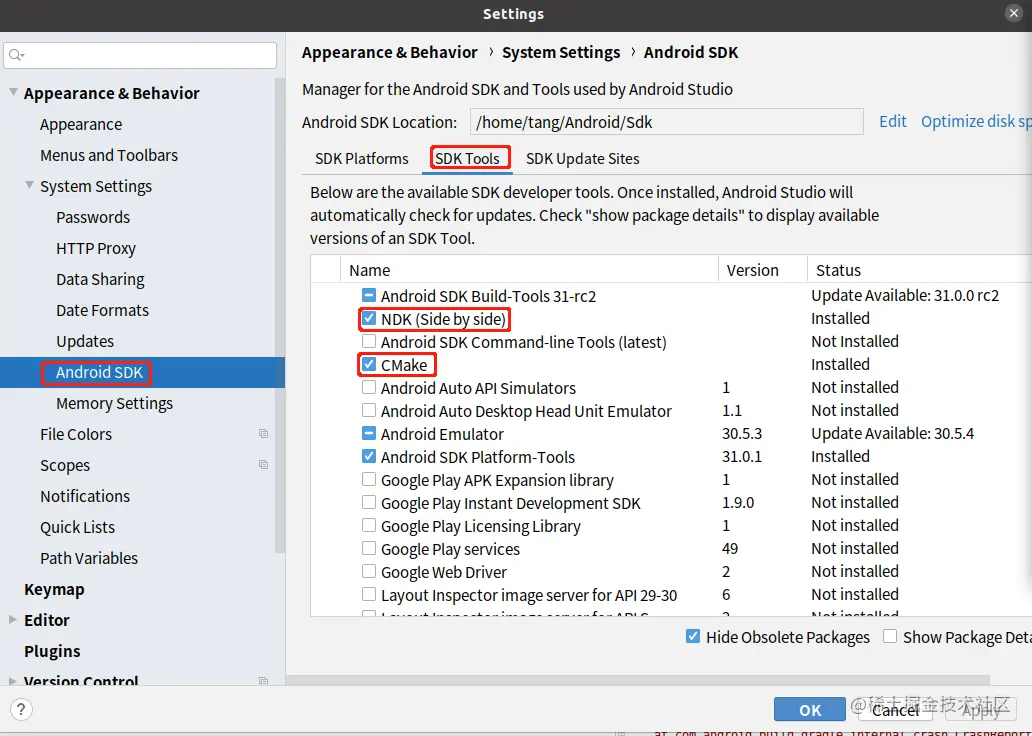The width and height of the screenshot is (1032, 736).
Task: Switch to the SDK Platforms tab
Action: tap(361, 158)
